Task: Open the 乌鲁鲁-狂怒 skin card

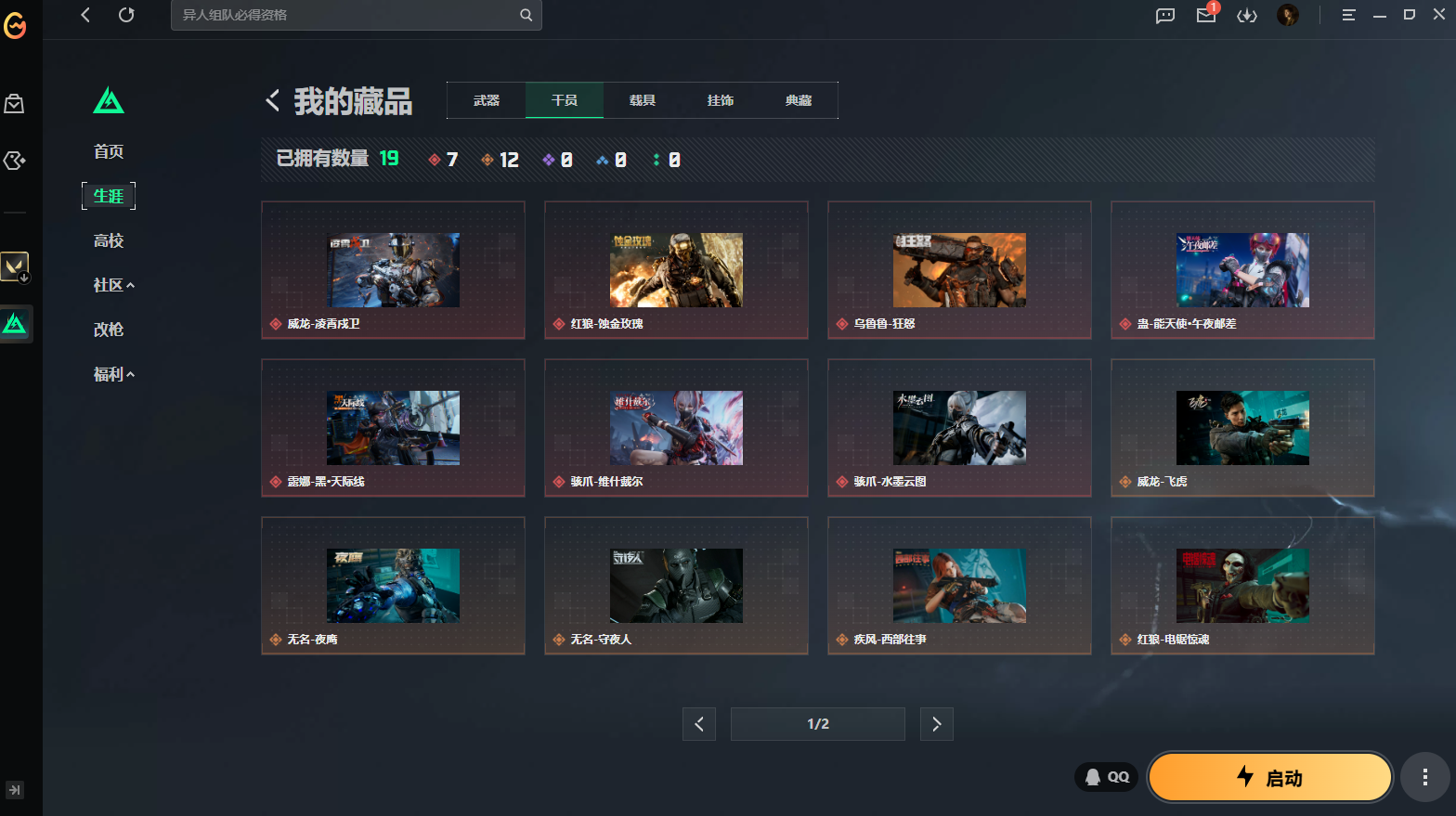Action: point(959,270)
